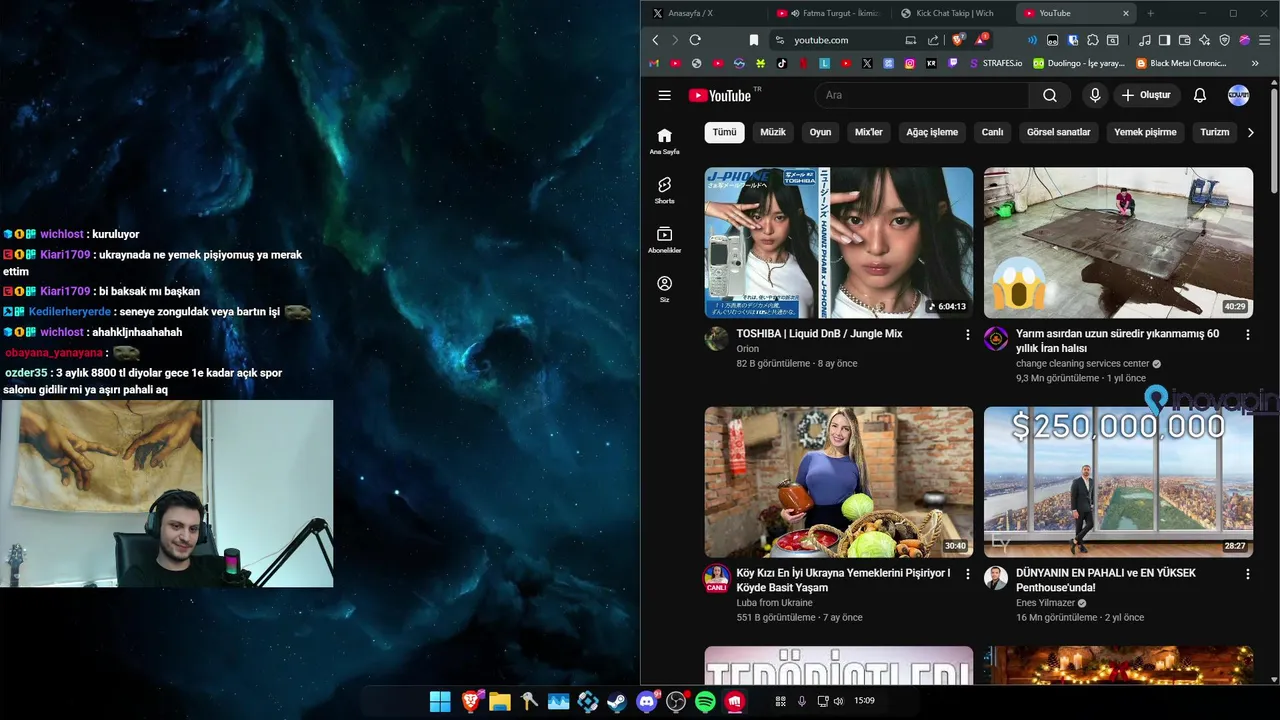Open OBS Studio from the taskbar
The image size is (1280, 720).
[676, 702]
